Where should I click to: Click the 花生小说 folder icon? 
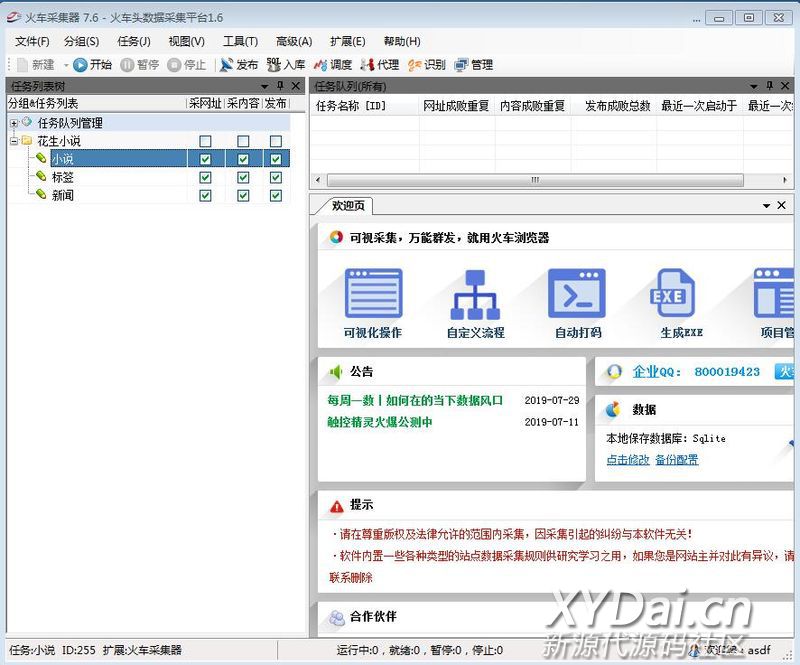pyautogui.click(x=27, y=140)
